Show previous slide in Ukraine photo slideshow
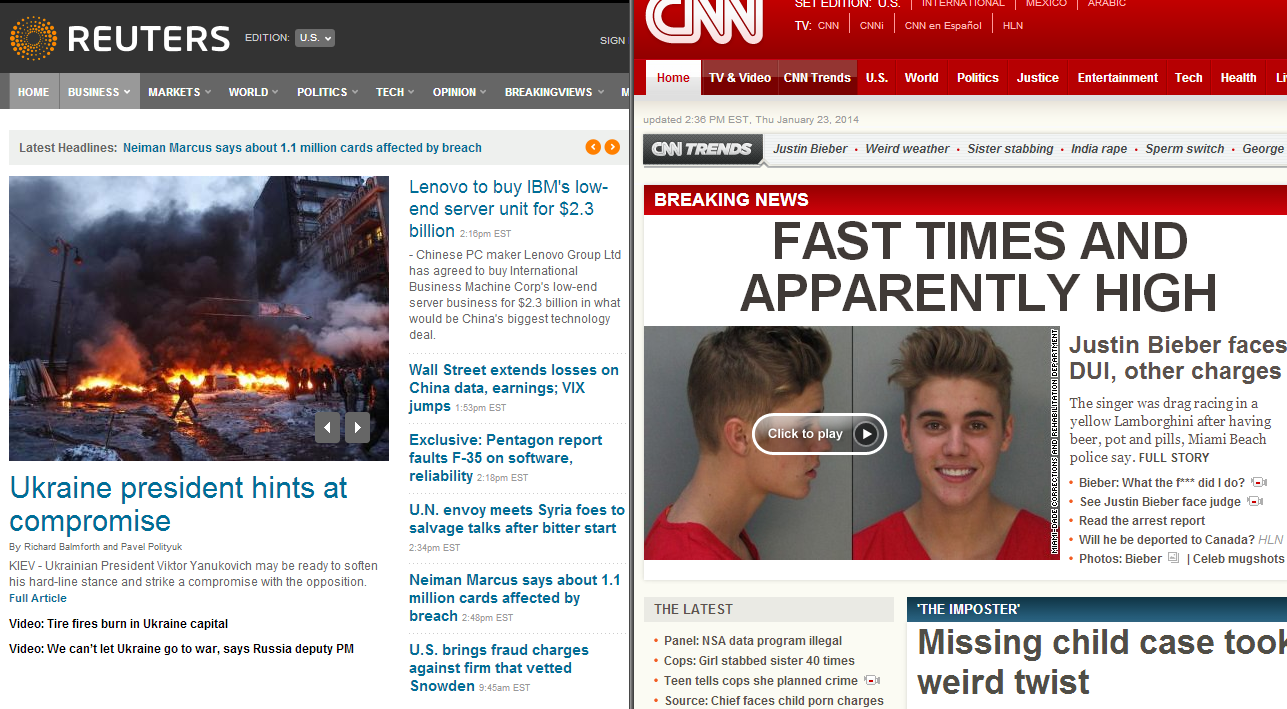The height and width of the screenshot is (709, 1287). click(x=327, y=428)
